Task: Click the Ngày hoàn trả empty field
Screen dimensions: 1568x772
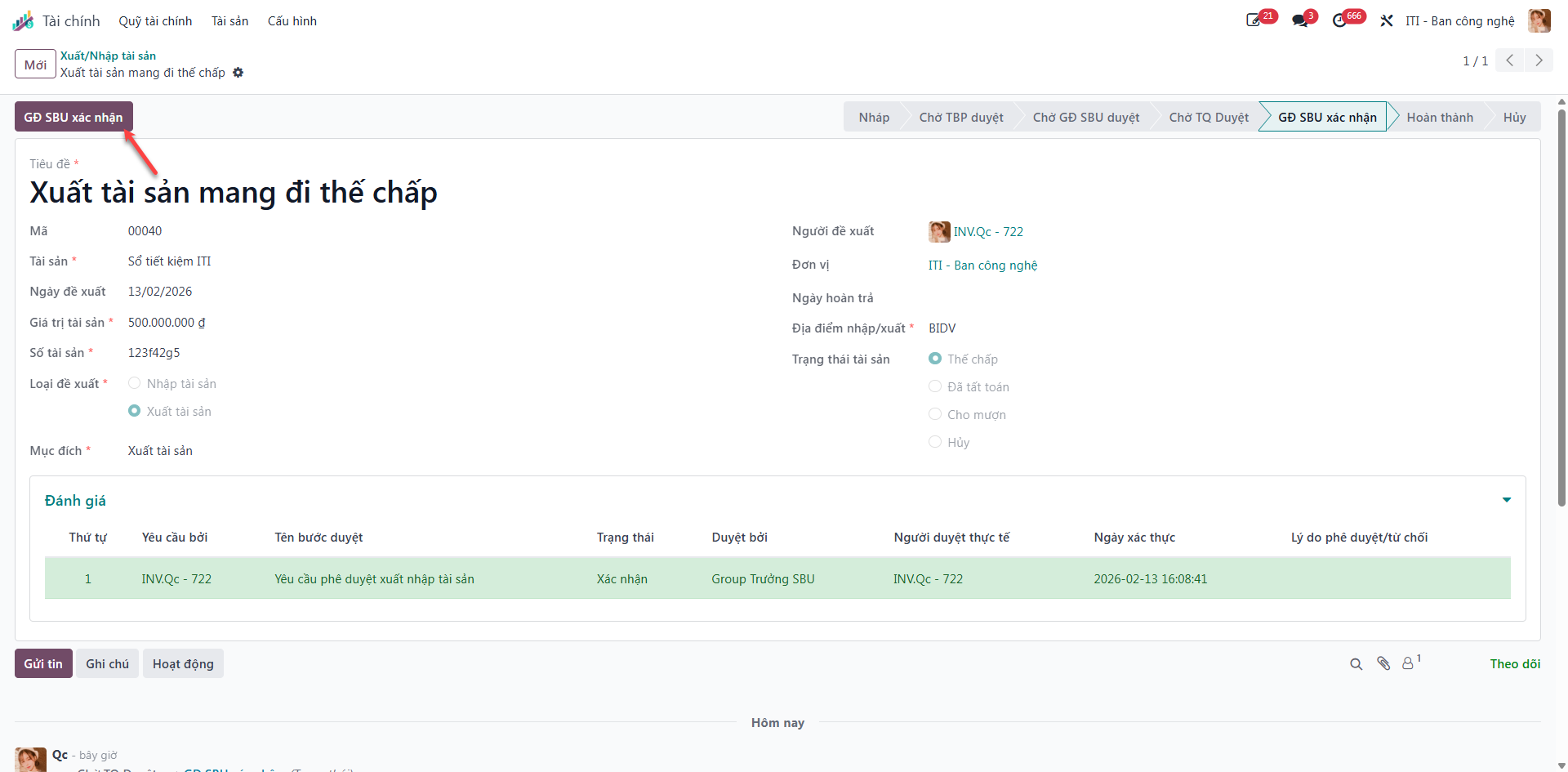Action: [x=1227, y=297]
